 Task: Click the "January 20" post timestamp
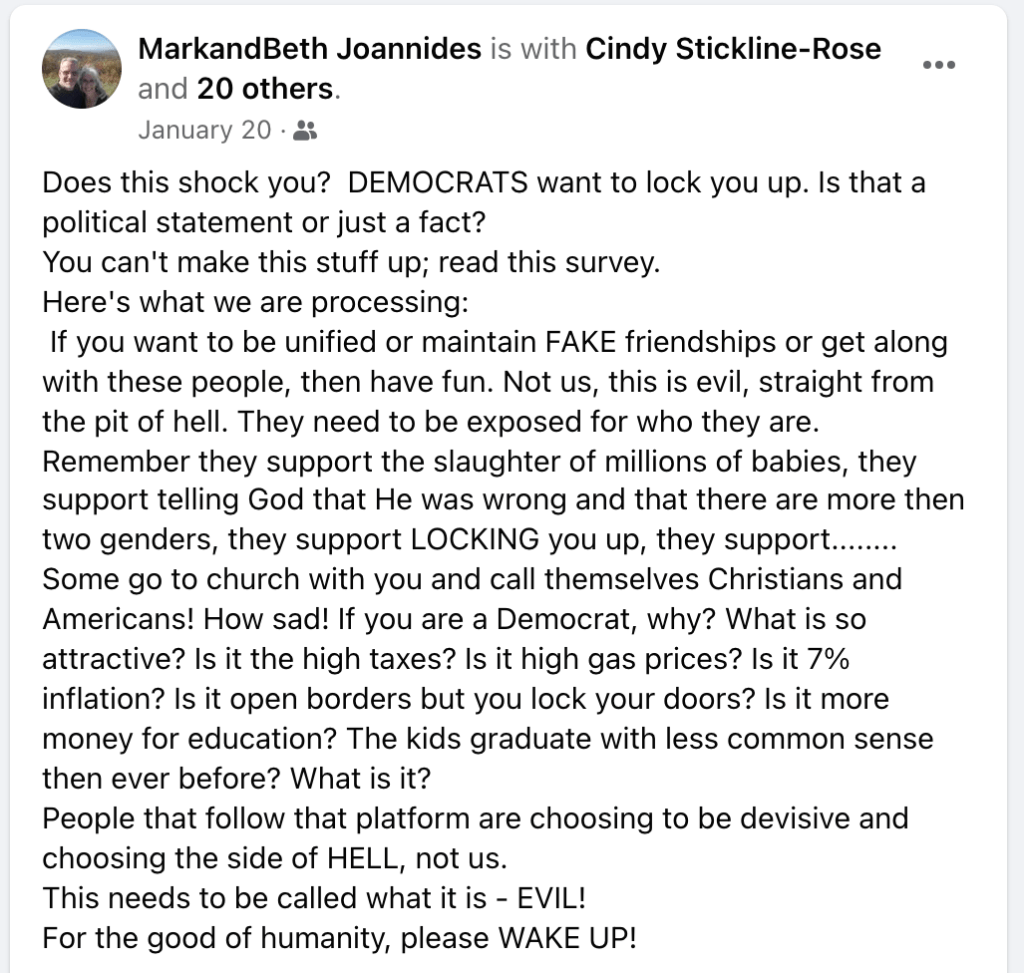(x=204, y=130)
